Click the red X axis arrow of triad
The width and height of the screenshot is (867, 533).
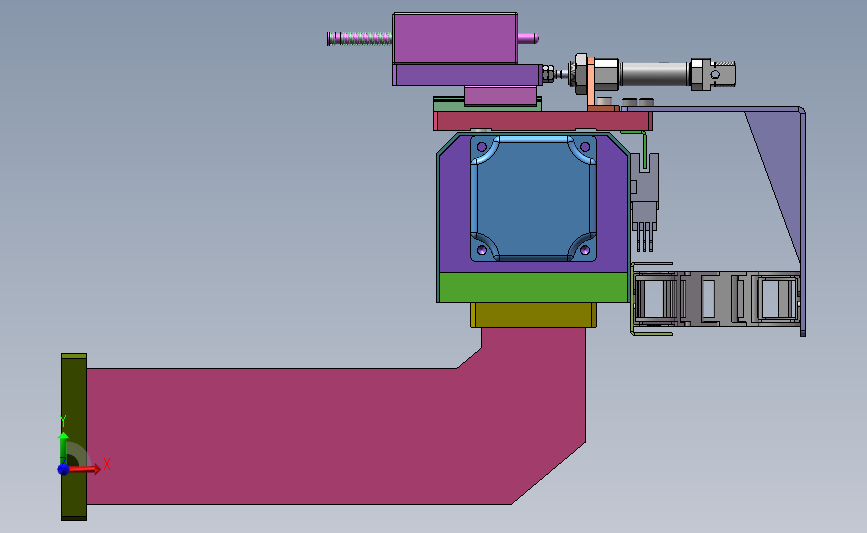click(x=87, y=469)
